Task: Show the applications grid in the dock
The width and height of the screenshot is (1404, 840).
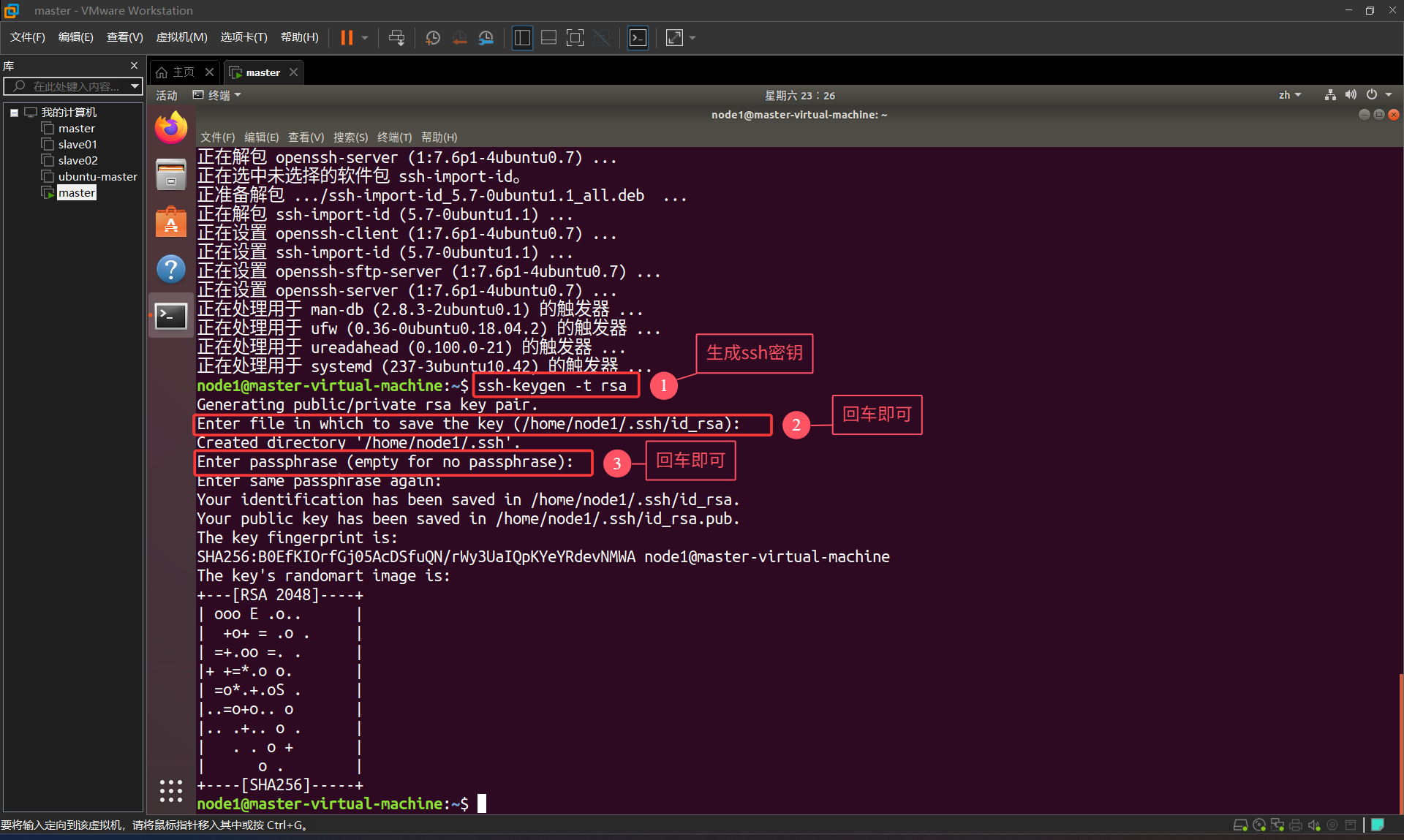Action: tap(170, 791)
